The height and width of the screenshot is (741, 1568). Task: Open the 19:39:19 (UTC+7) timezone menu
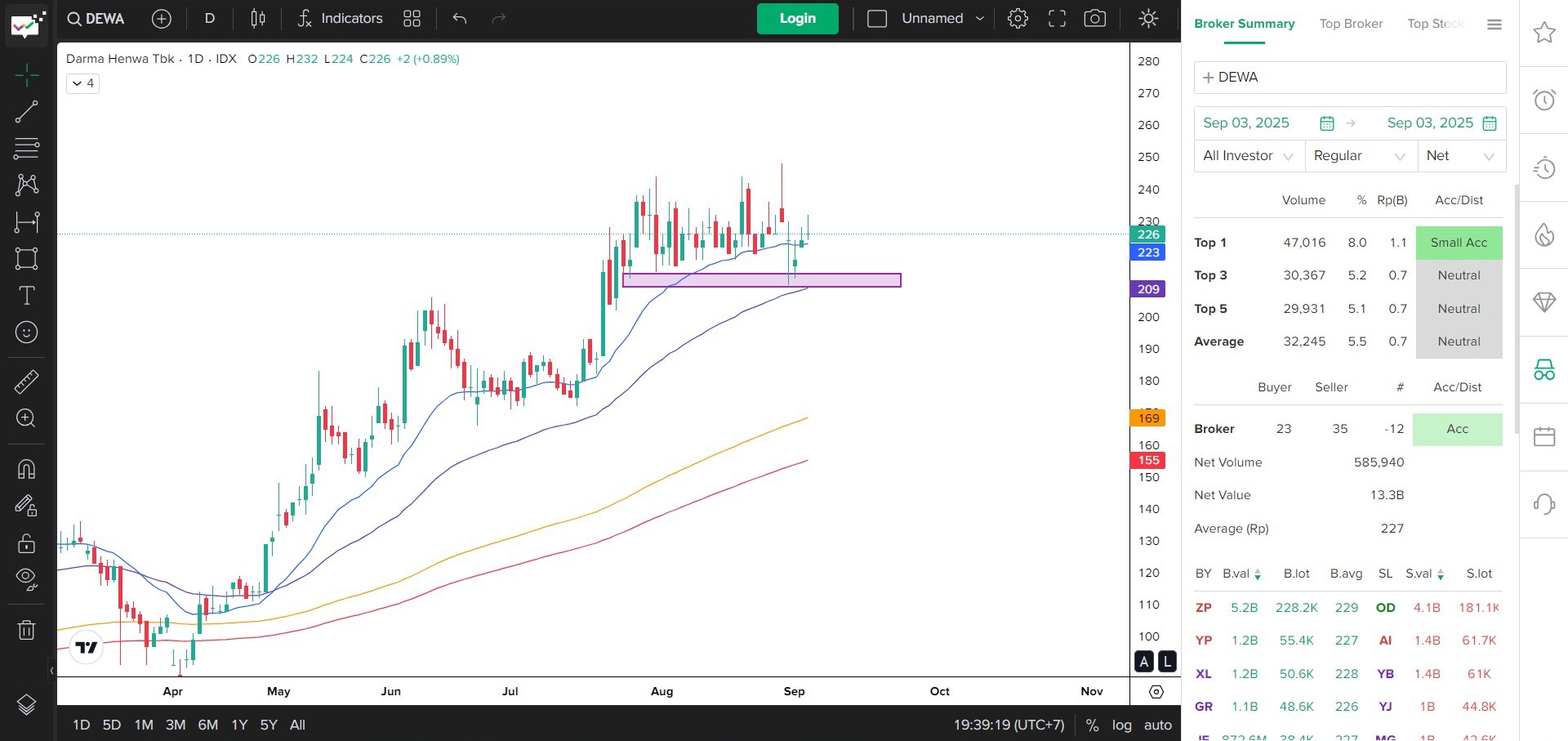(1009, 725)
